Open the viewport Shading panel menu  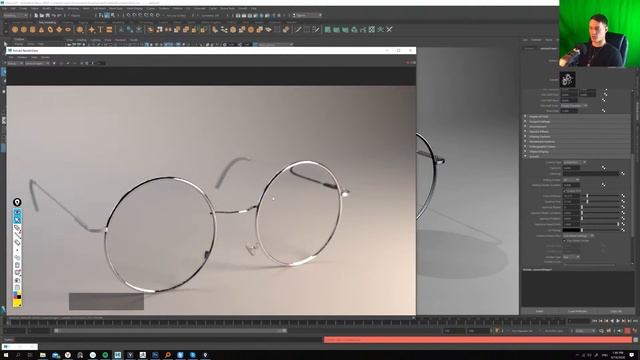click(x=81, y=40)
